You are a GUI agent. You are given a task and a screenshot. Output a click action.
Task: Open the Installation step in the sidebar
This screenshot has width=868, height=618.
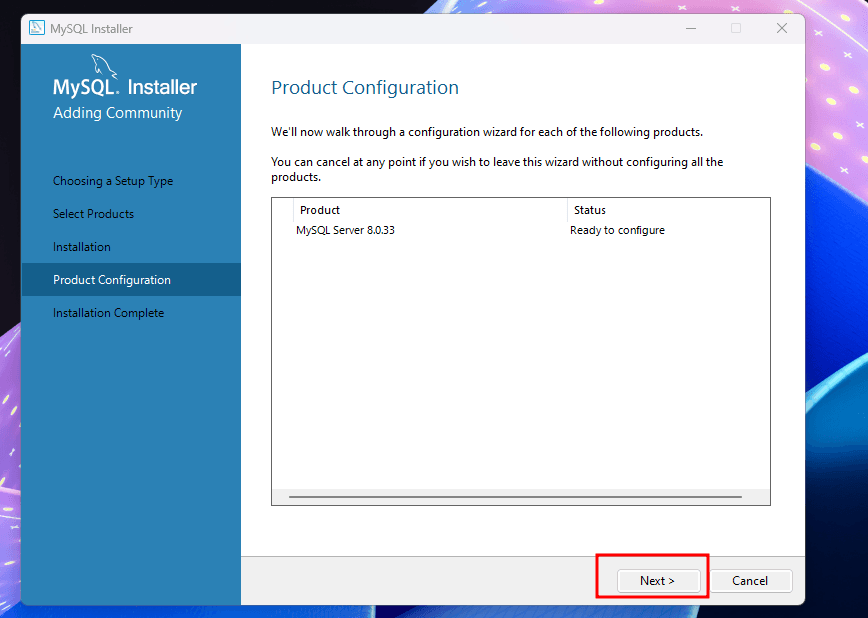81,247
